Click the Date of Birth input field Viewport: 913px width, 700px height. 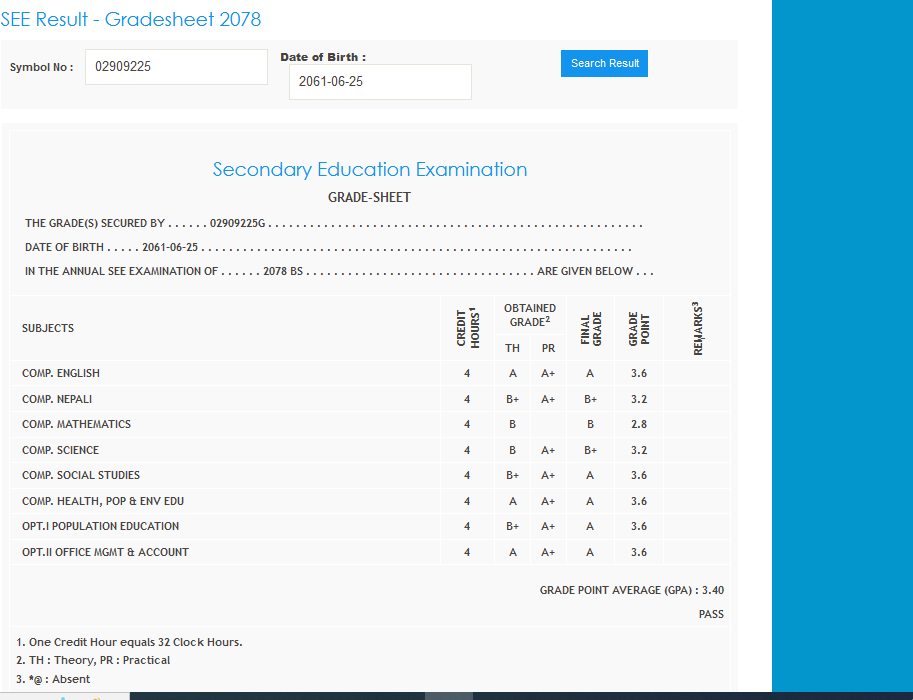[x=380, y=82]
